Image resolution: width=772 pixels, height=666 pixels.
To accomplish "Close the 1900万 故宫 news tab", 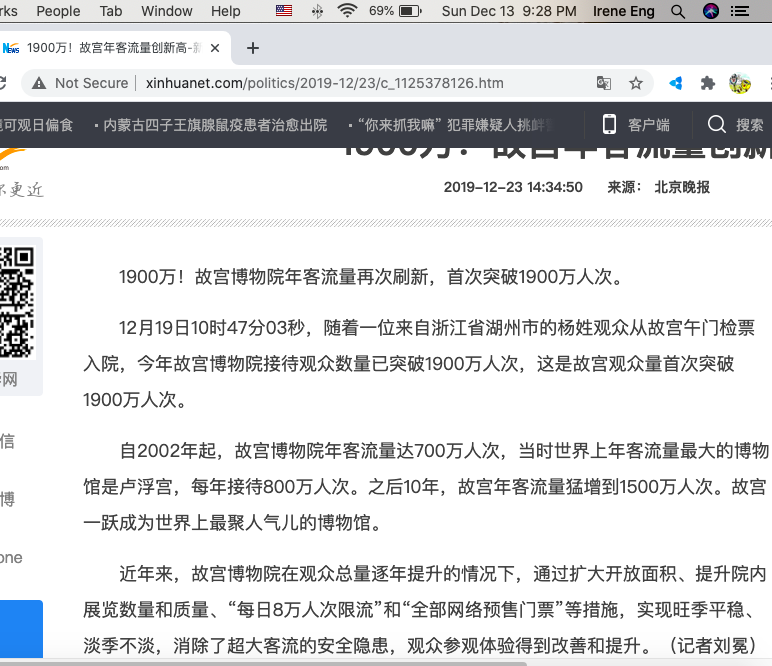I will [215, 48].
